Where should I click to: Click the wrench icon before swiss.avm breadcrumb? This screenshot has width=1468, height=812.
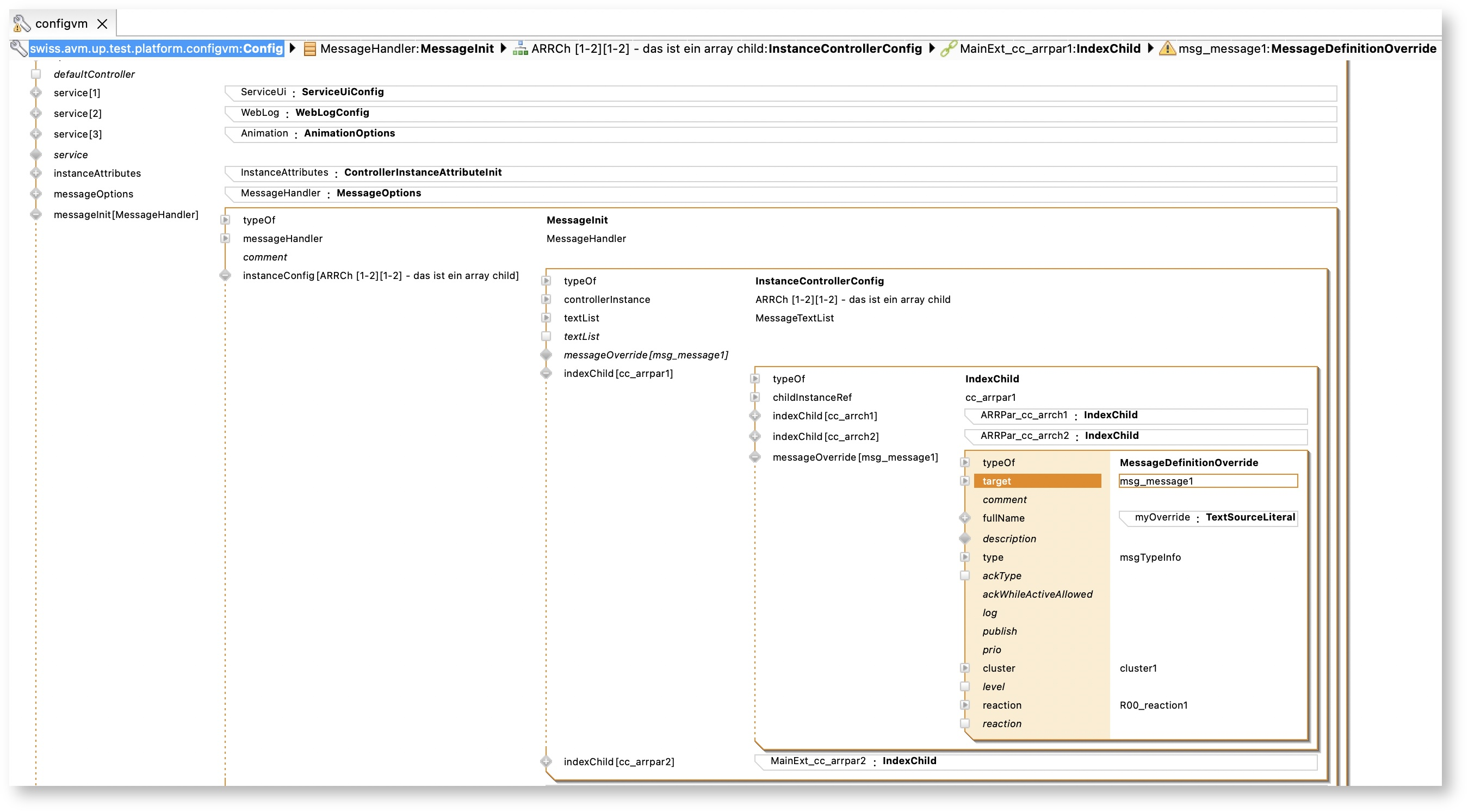(19, 49)
